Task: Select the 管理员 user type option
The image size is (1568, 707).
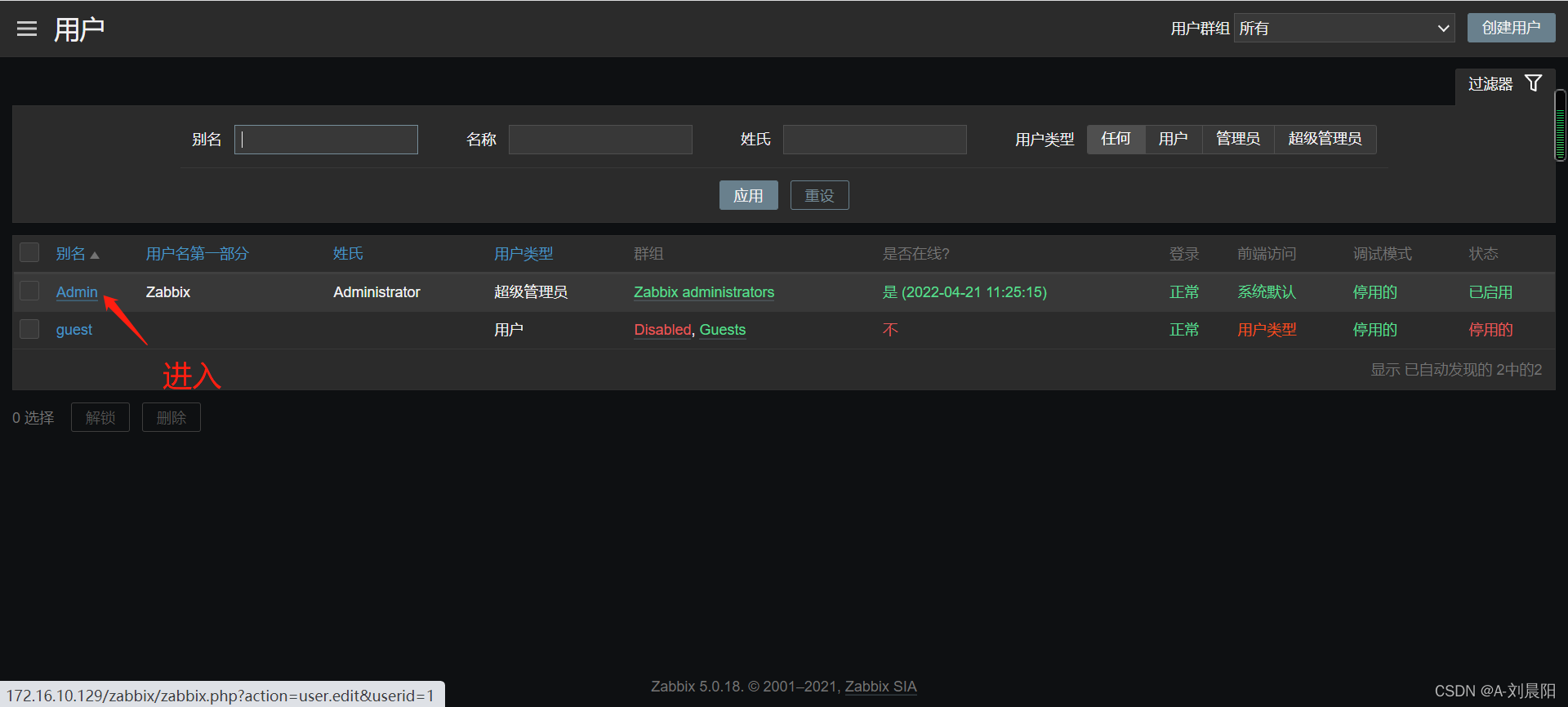Action: point(1237,139)
